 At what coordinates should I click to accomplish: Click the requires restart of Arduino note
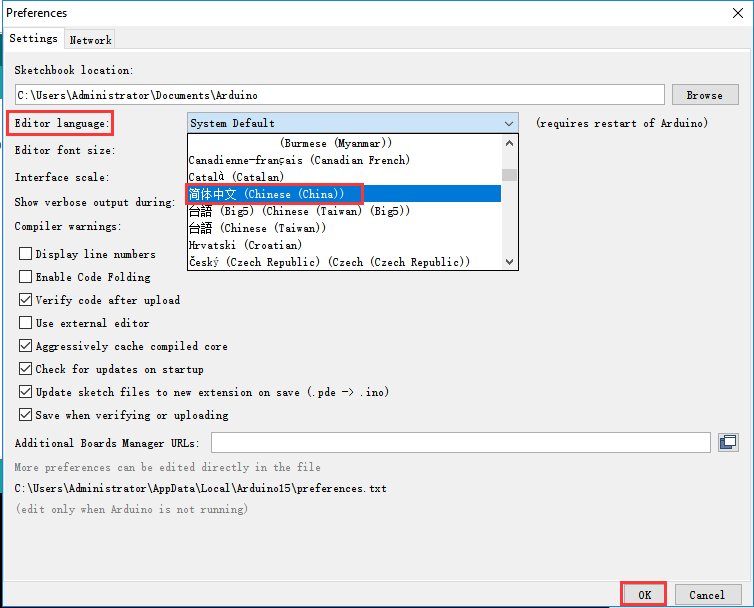622,123
